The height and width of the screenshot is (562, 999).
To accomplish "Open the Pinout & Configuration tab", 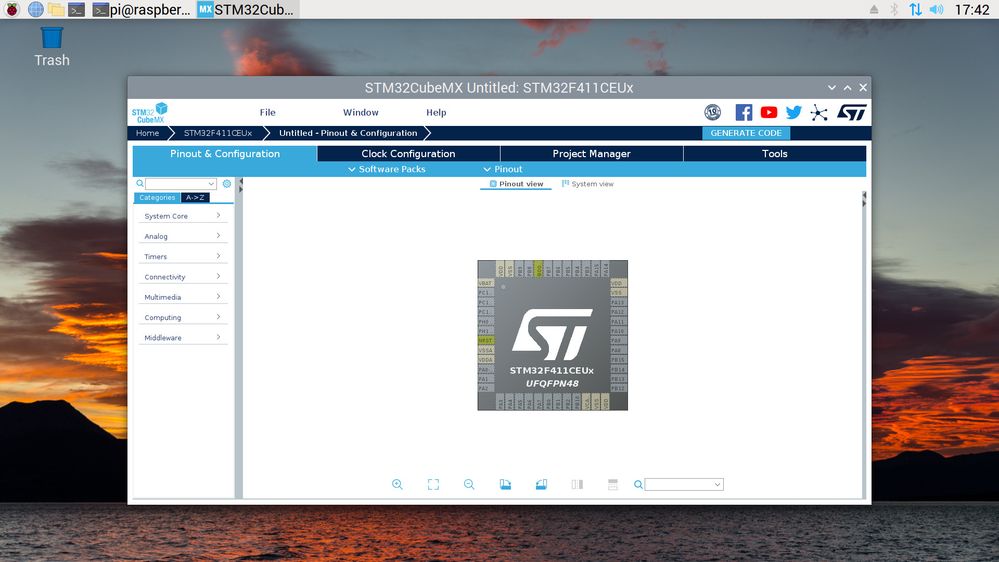I will [x=225, y=154].
